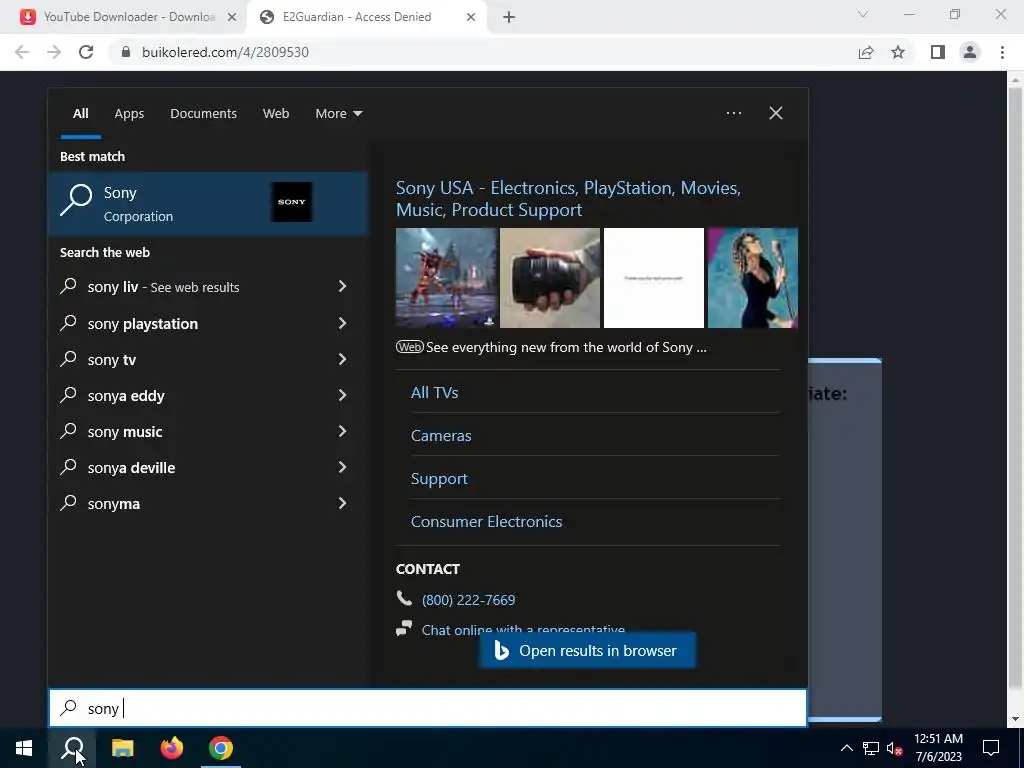Close the Windows search panel
The image size is (1024, 768).
click(776, 113)
